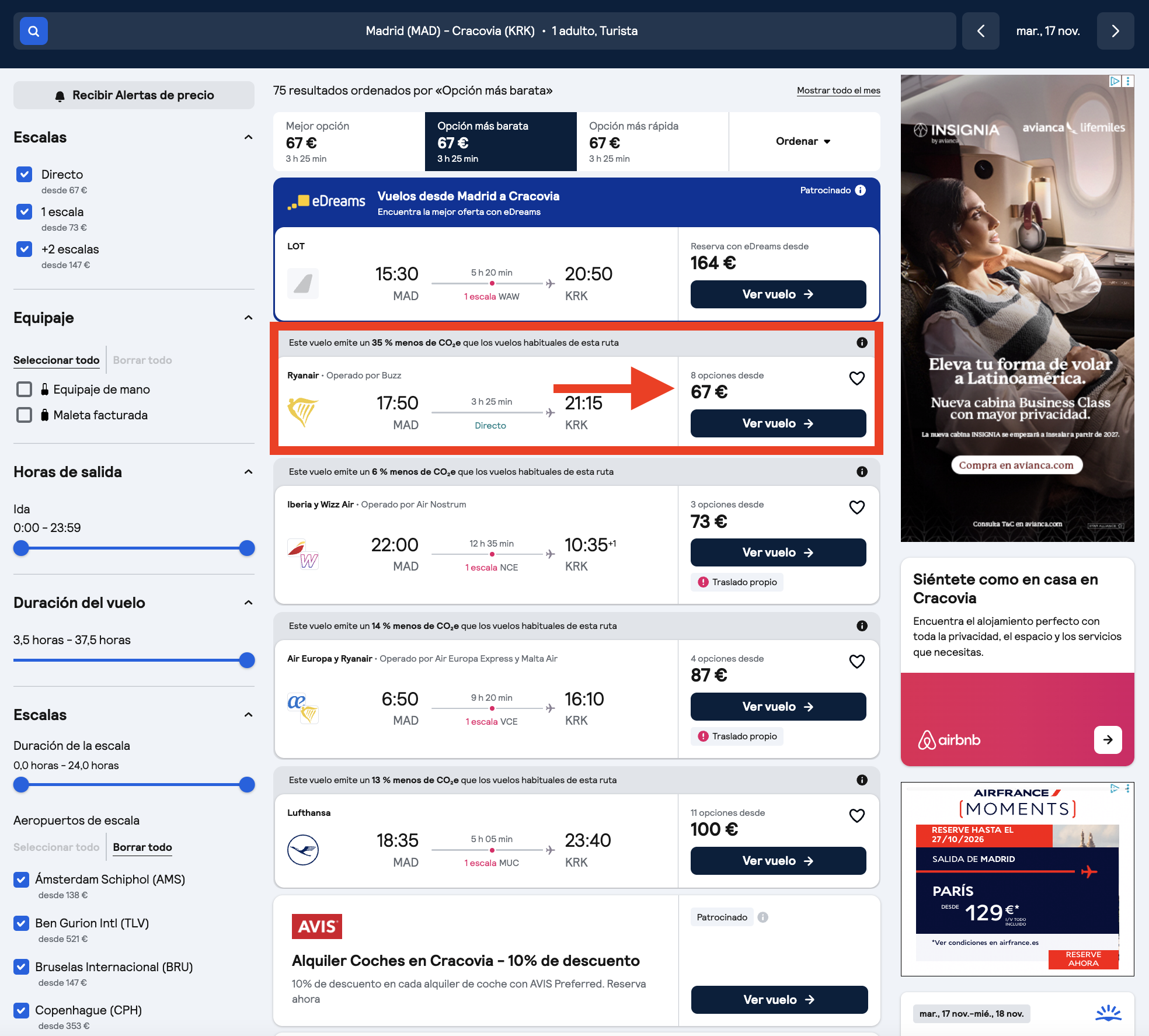Open the Ordenar dropdown

pos(804,141)
